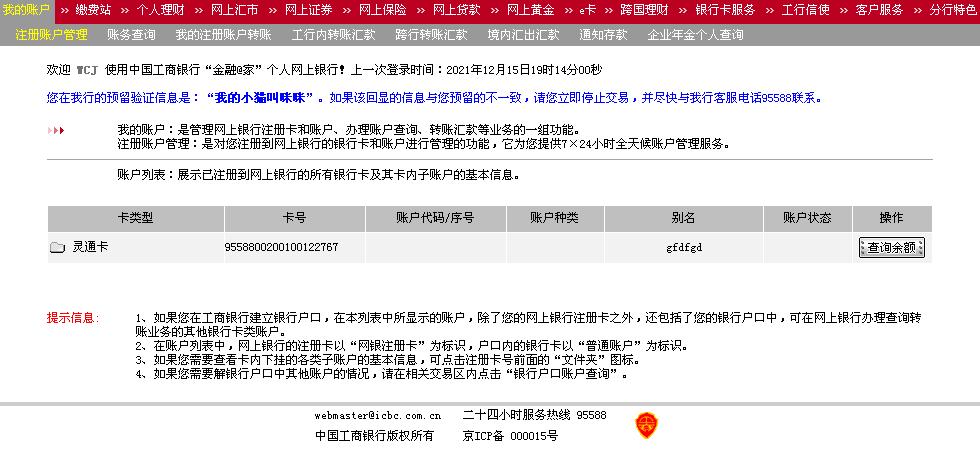This screenshot has width=980, height=451.
Task: Click the red arrows icon beside 我的账户 description
Action: pos(56,130)
